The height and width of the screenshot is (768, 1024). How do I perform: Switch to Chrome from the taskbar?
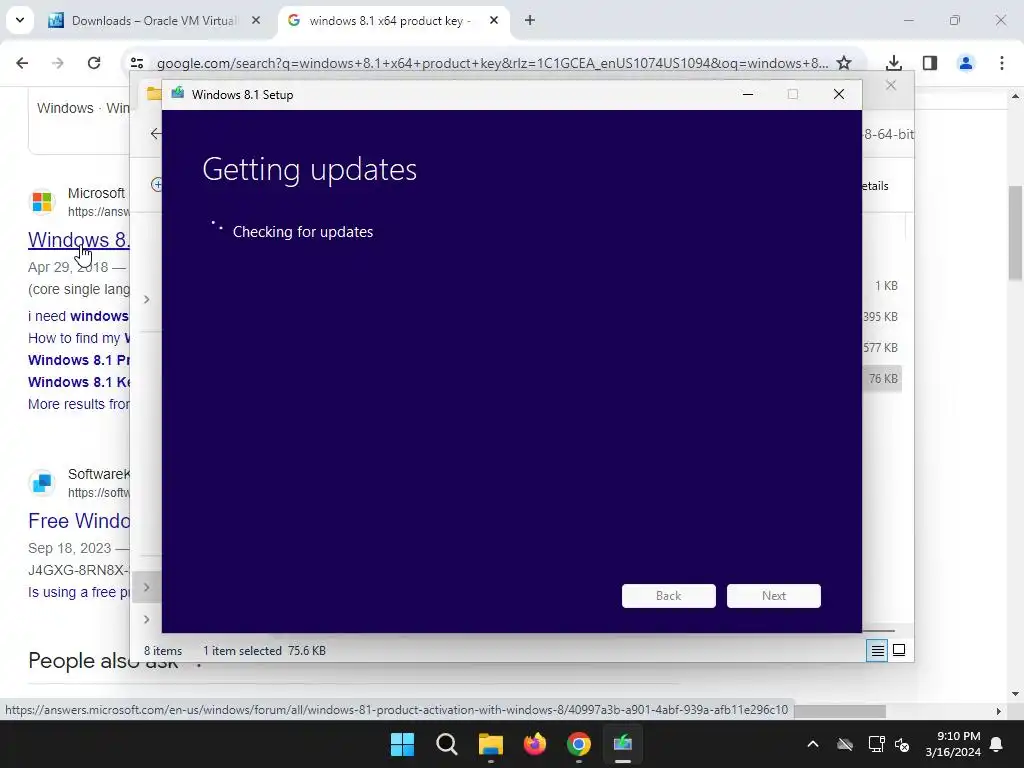point(579,744)
